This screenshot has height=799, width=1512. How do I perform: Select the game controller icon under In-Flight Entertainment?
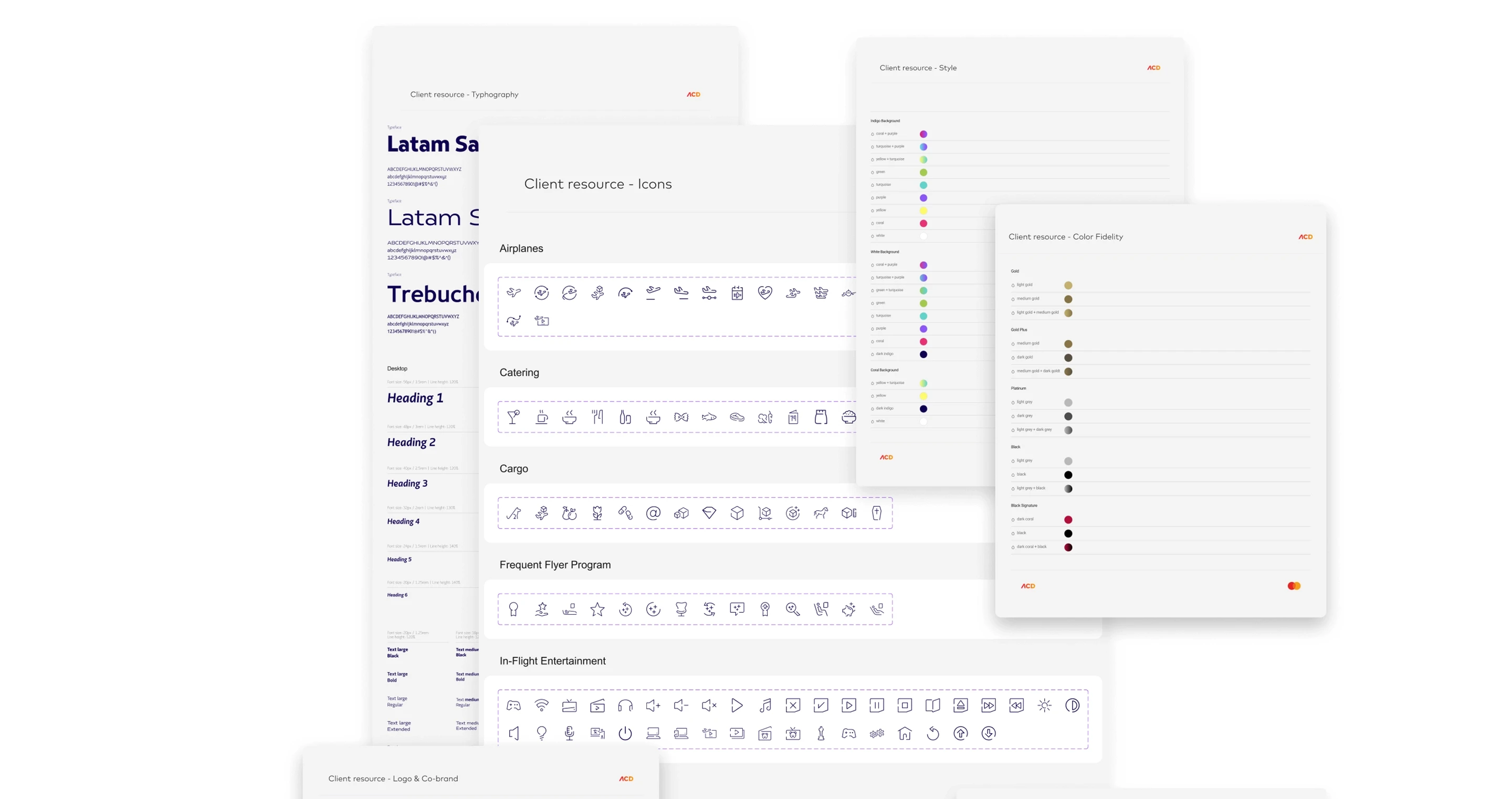513,706
